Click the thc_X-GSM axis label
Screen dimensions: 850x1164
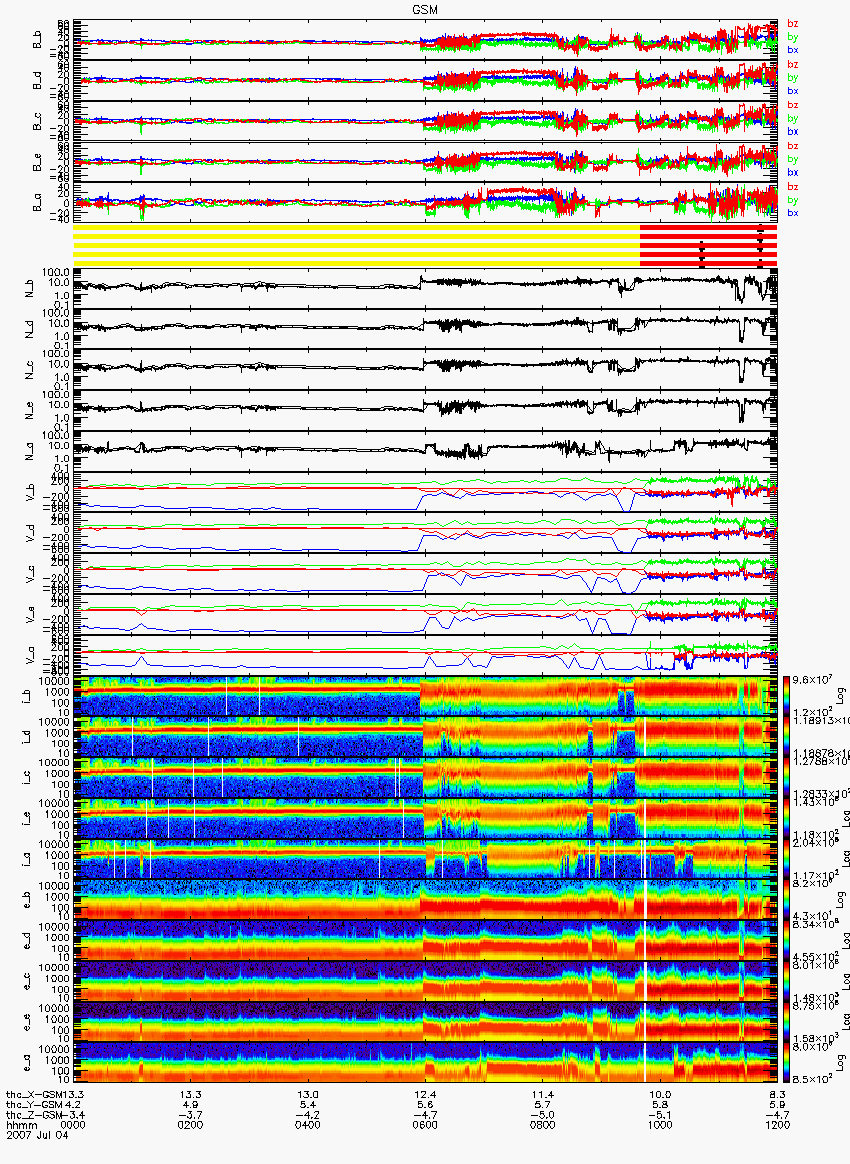tap(36, 1095)
